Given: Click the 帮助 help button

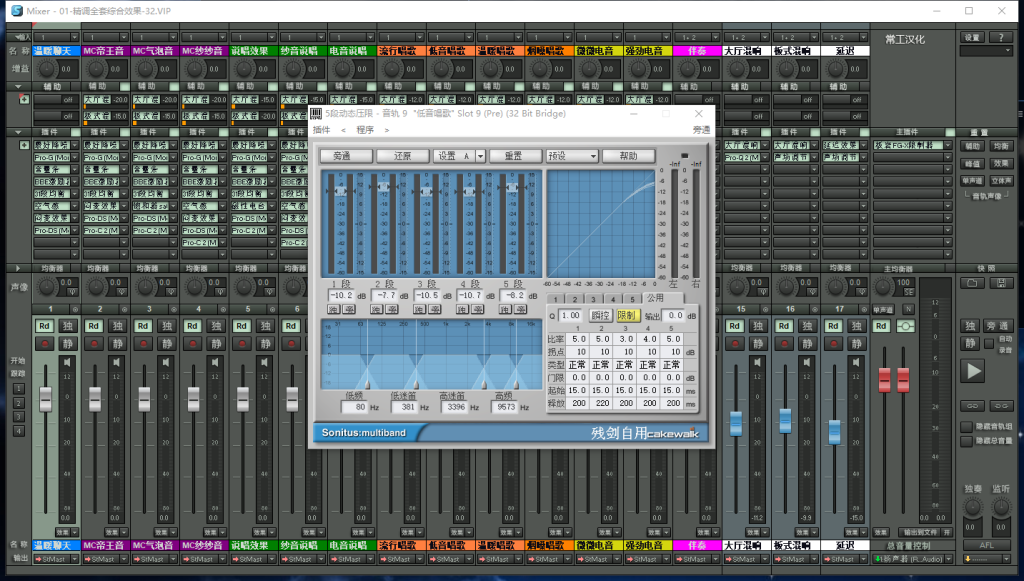Looking at the screenshot, I should [628, 156].
